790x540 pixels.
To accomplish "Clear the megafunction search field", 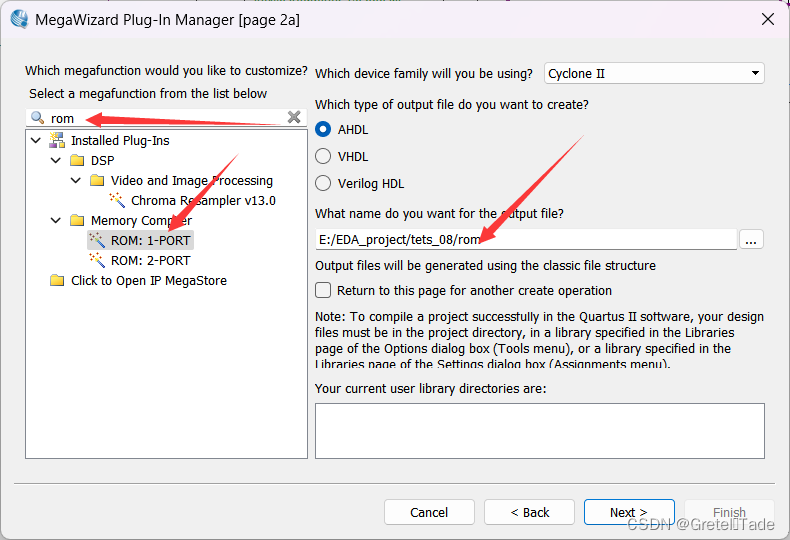I will (x=294, y=117).
